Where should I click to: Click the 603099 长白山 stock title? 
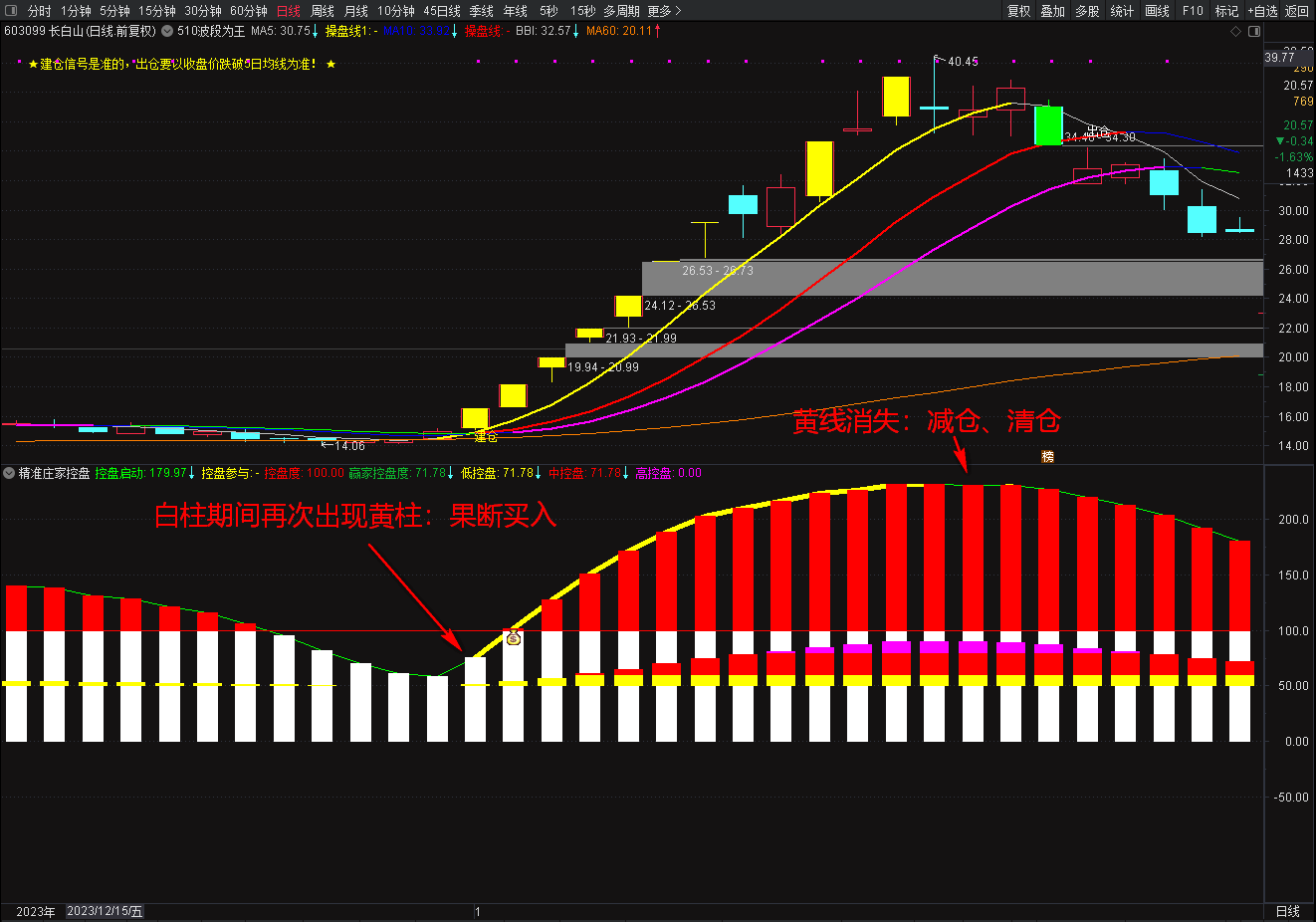(x=80, y=31)
